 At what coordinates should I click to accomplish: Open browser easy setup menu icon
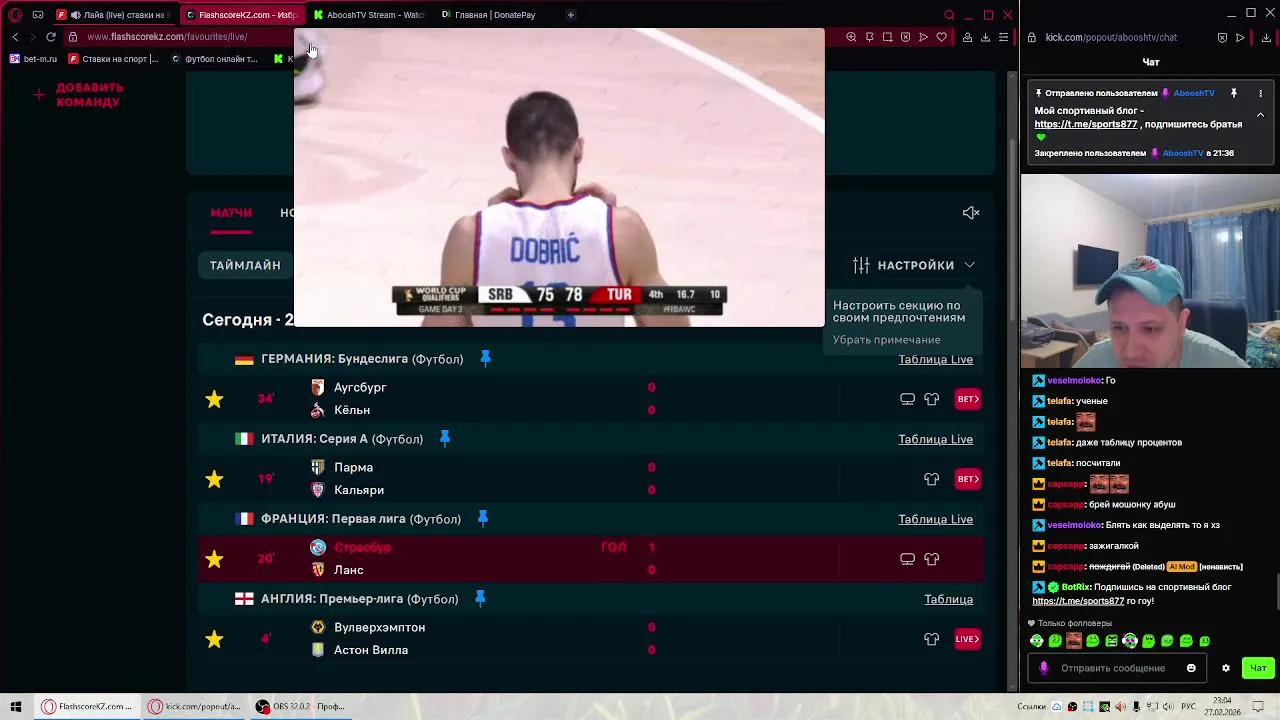(1003, 37)
